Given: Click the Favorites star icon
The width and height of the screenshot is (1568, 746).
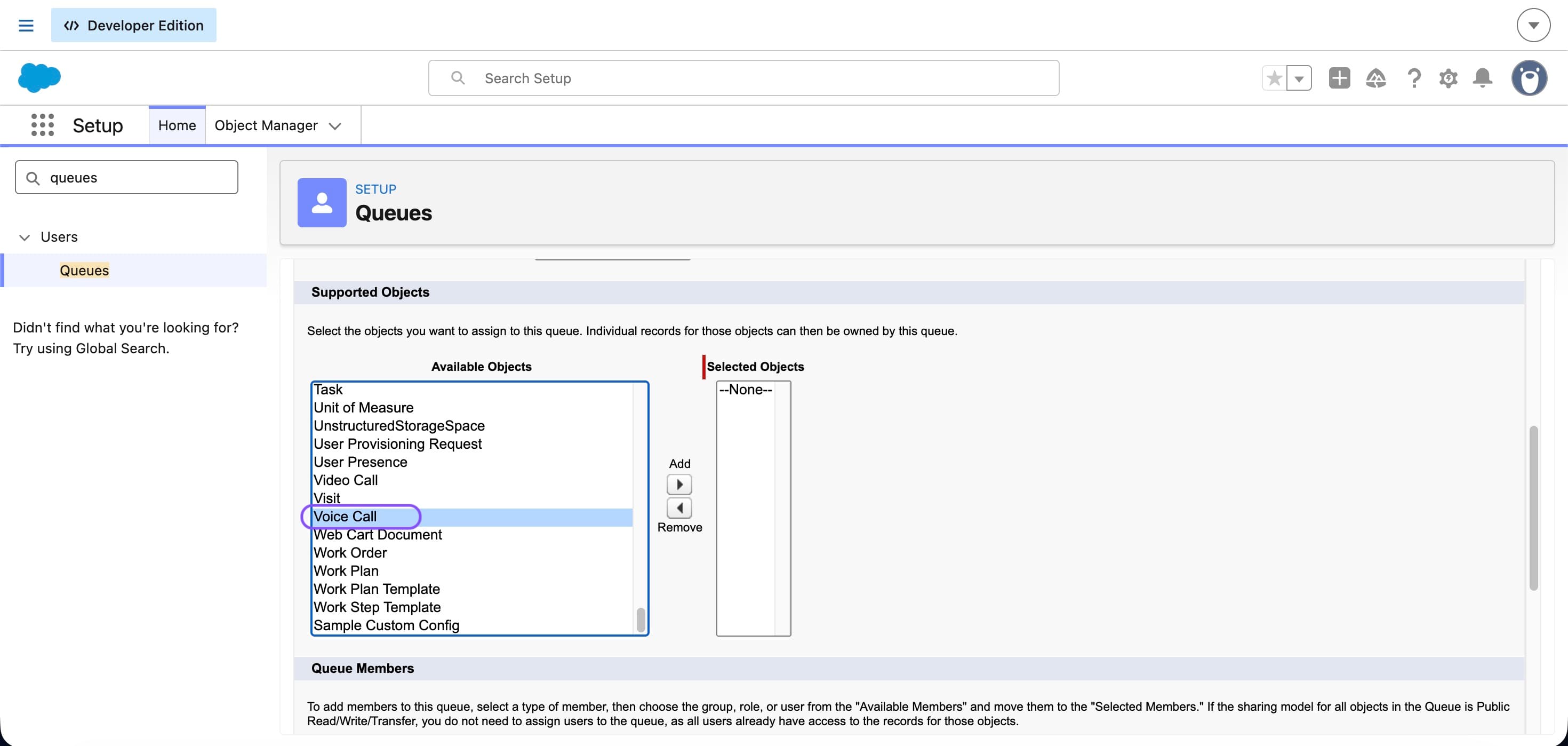Looking at the screenshot, I should (1274, 78).
